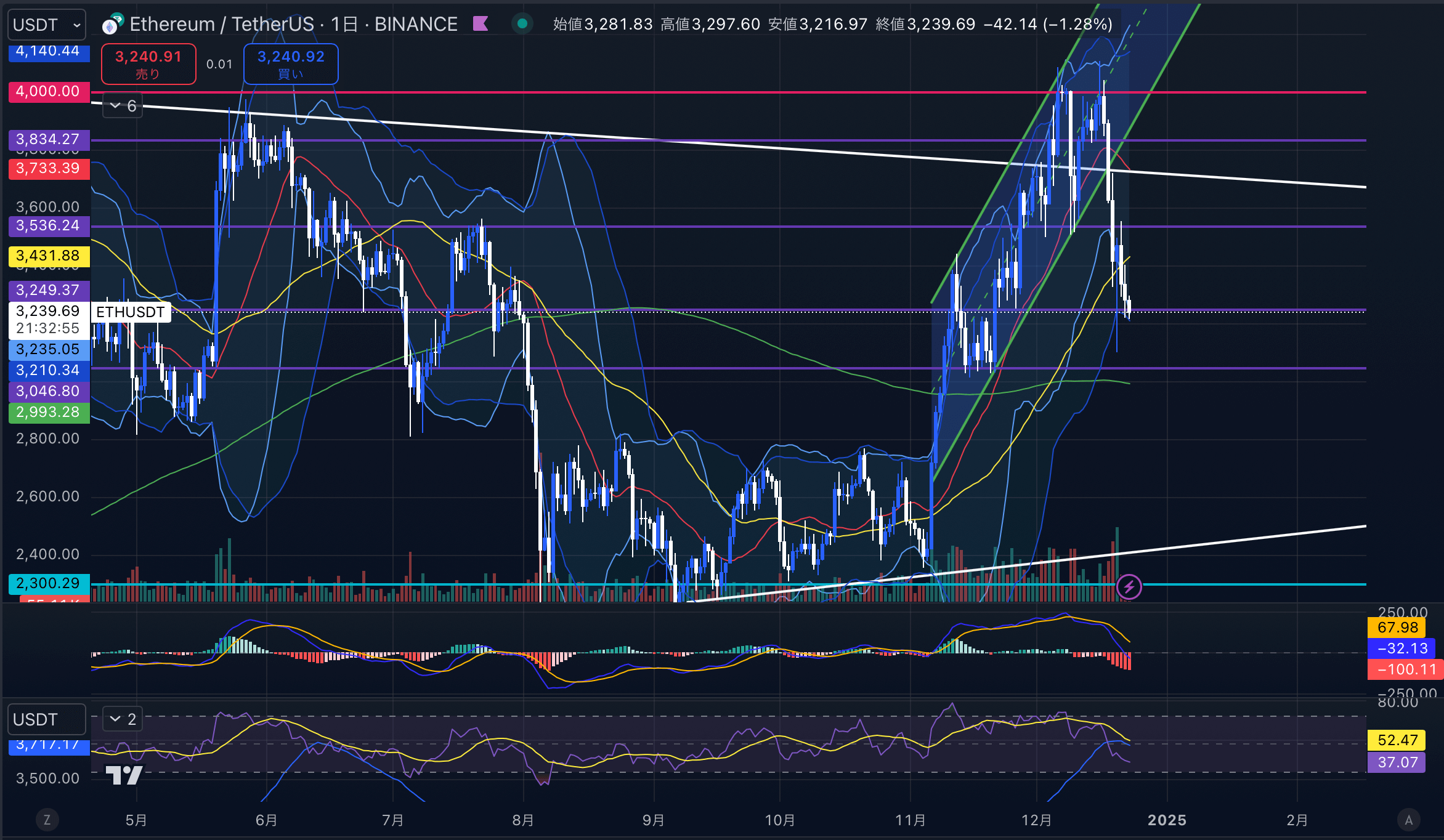Click the −100.11 histogram value label

tap(1406, 669)
